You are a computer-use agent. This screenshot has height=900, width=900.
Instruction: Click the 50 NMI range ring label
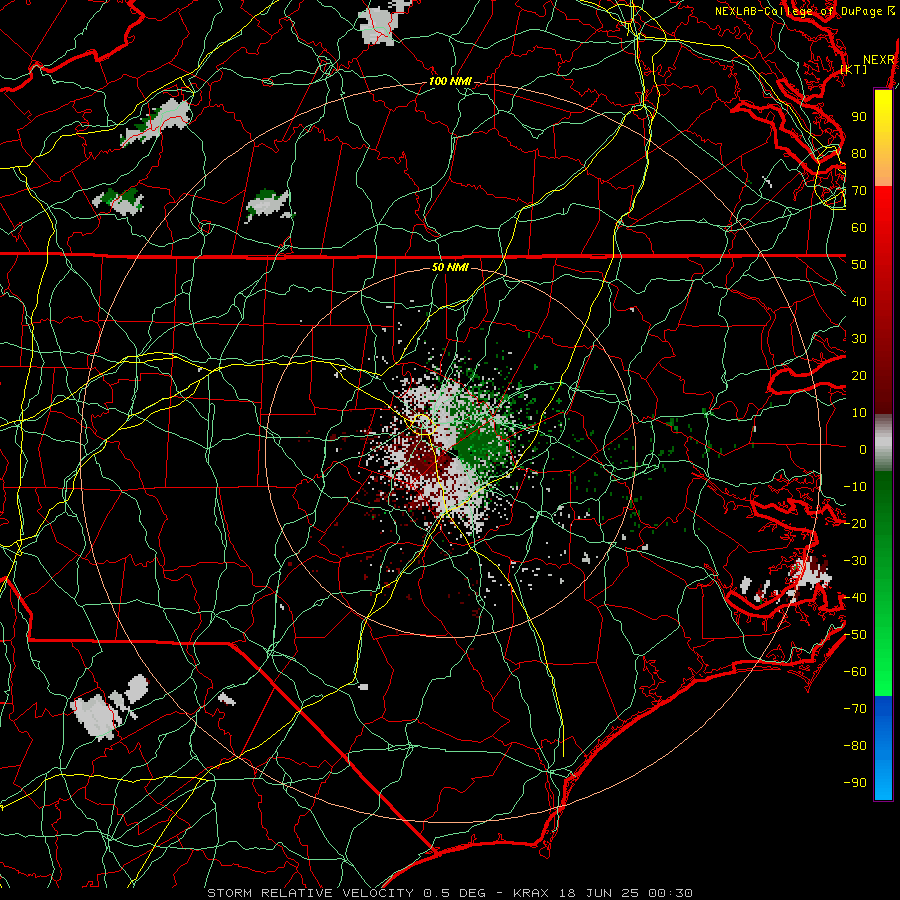(450, 267)
